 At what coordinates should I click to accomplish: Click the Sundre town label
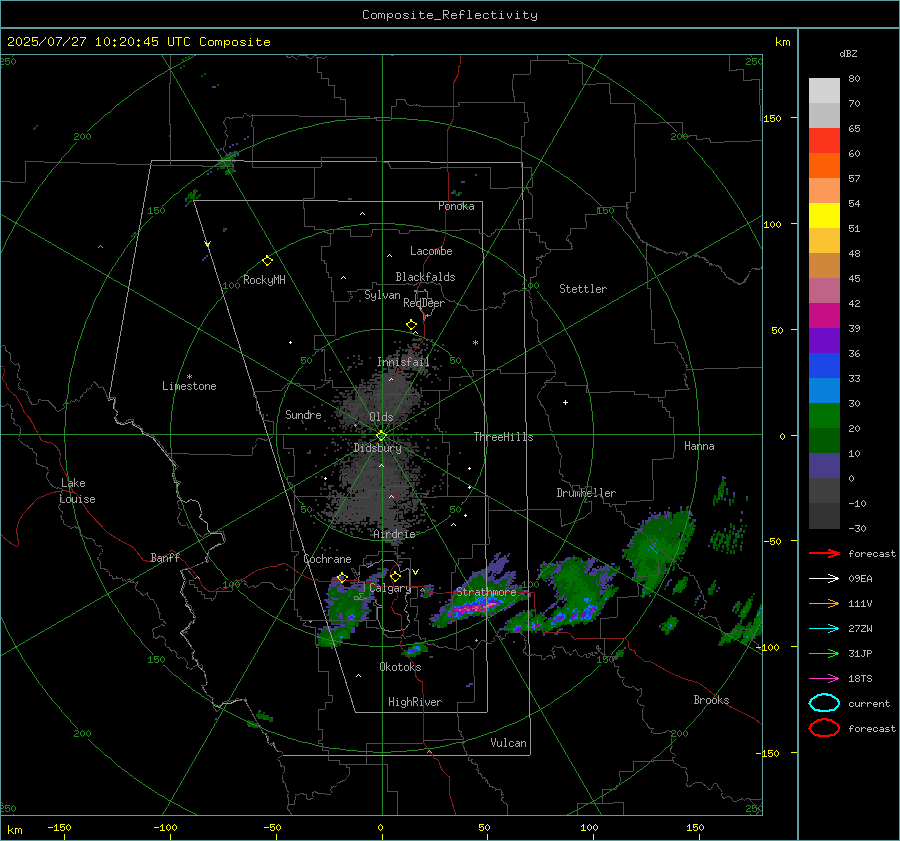pos(303,415)
